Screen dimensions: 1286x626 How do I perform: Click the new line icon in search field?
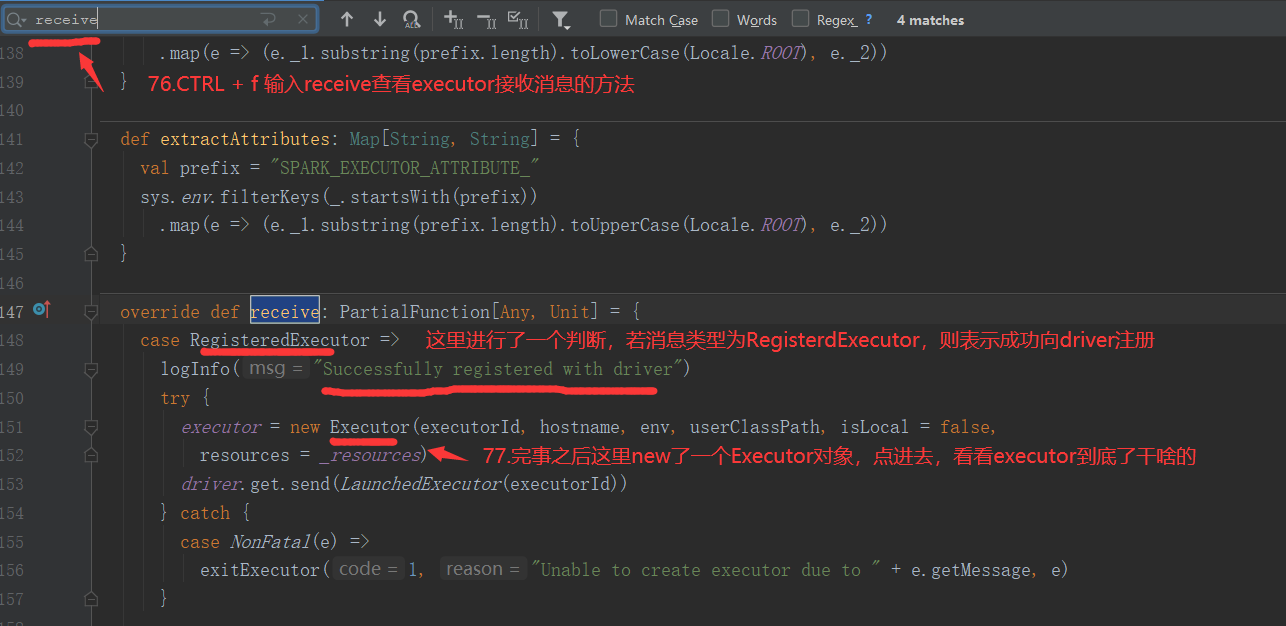[x=268, y=19]
